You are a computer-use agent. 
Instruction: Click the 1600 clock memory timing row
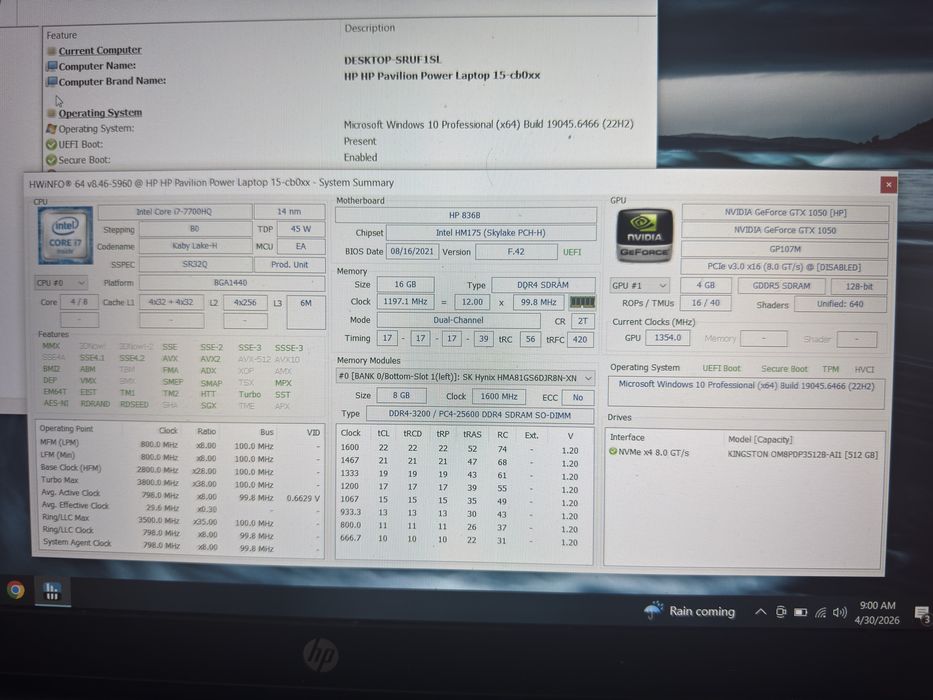click(x=464, y=449)
